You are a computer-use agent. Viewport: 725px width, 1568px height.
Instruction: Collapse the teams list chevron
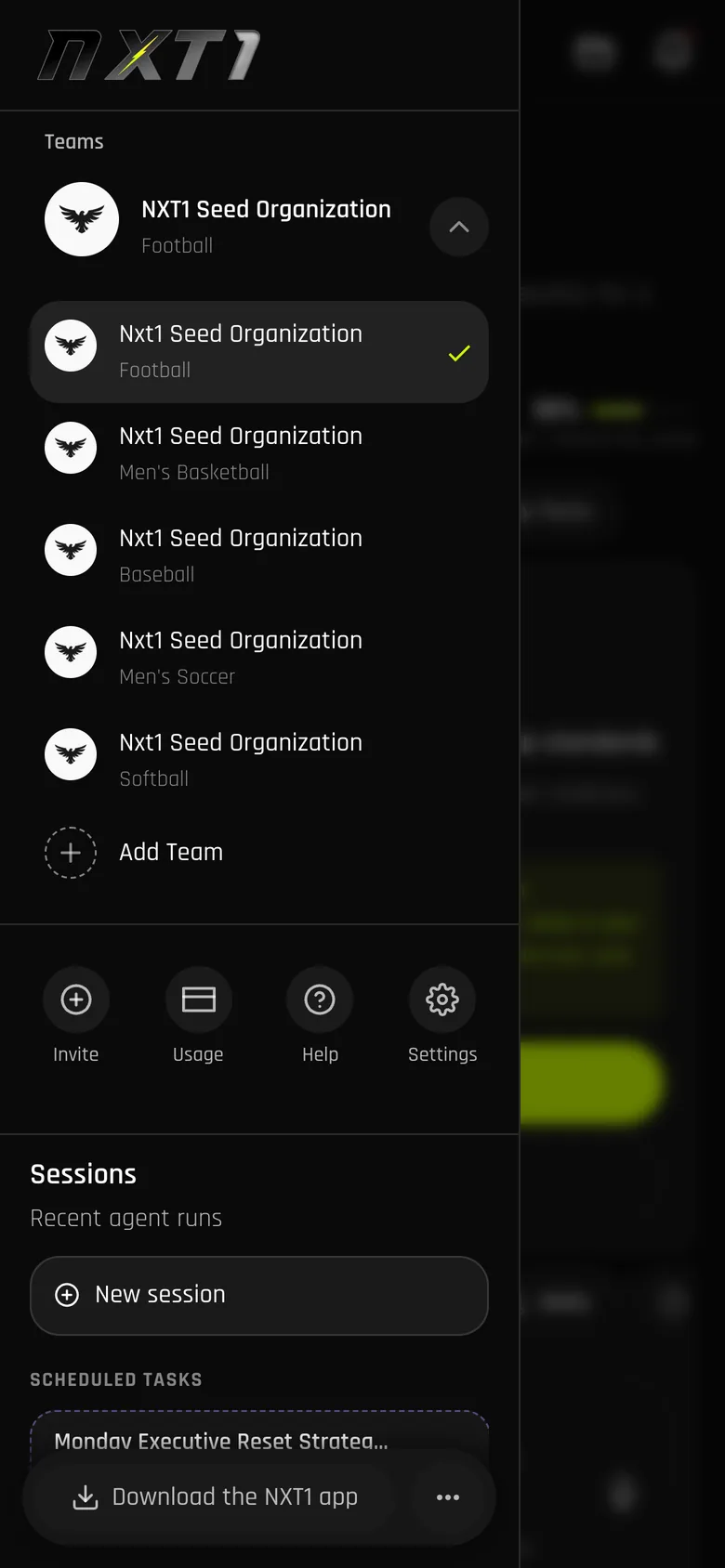click(x=459, y=227)
